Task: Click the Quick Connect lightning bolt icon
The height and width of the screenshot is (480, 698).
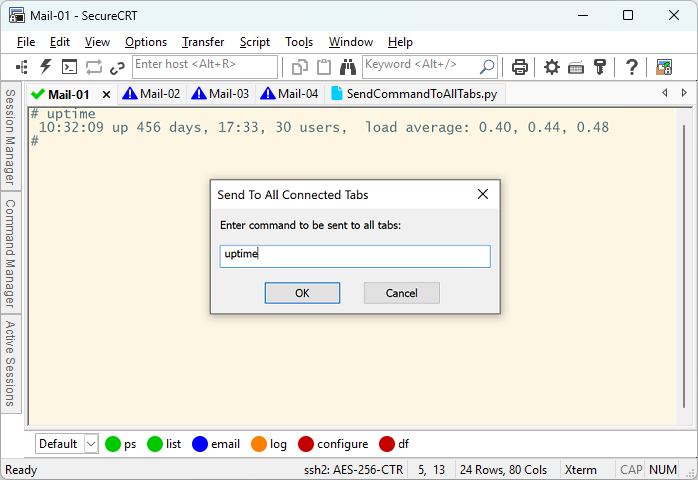Action: point(46,67)
